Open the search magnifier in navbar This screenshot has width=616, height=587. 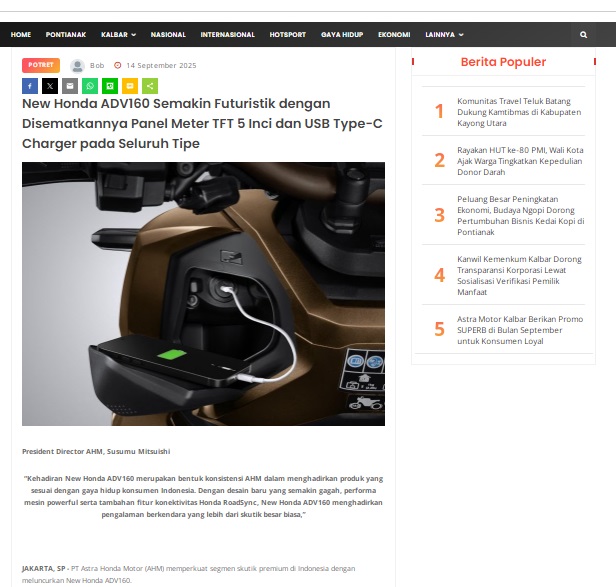(583, 35)
